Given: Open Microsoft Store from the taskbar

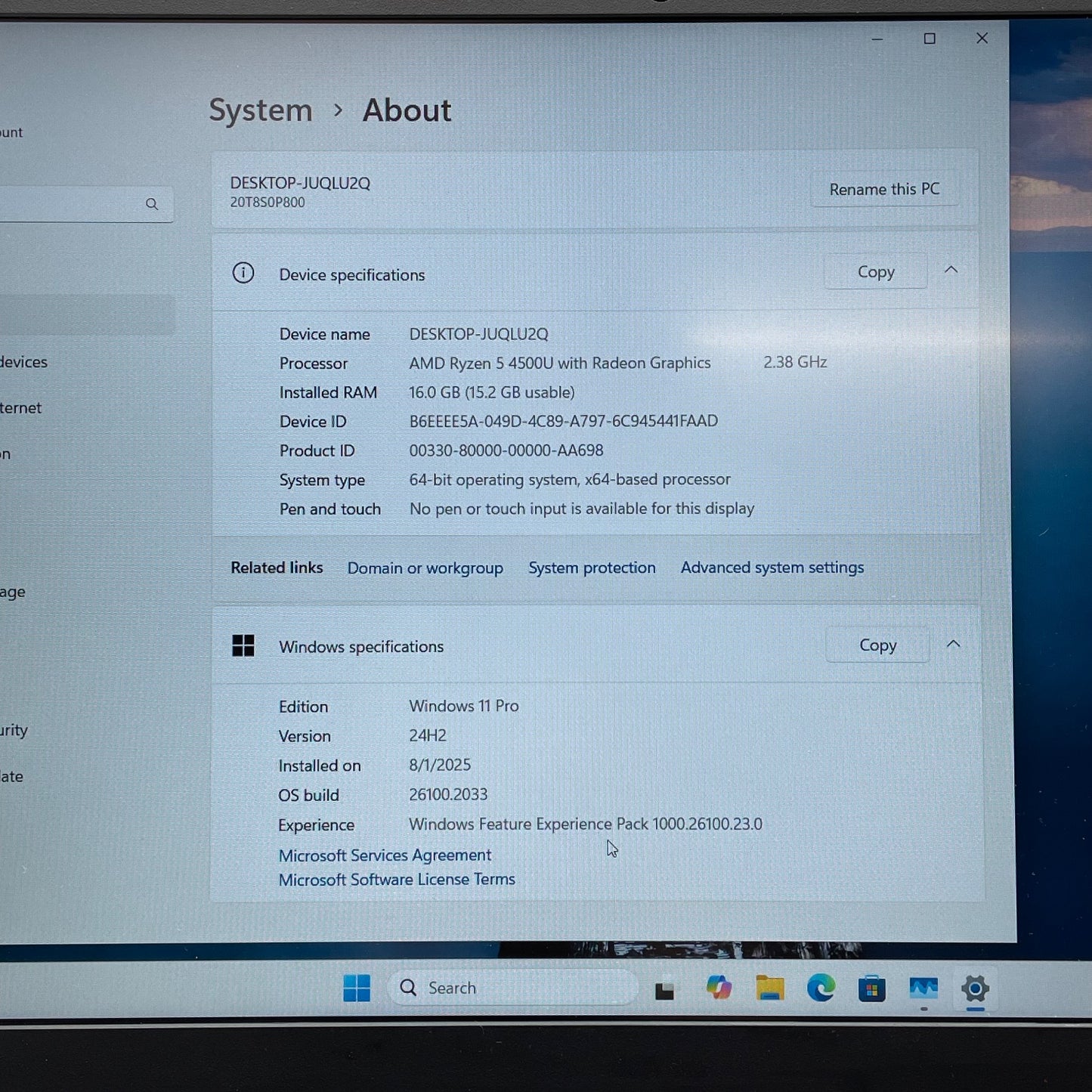Looking at the screenshot, I should tap(871, 988).
